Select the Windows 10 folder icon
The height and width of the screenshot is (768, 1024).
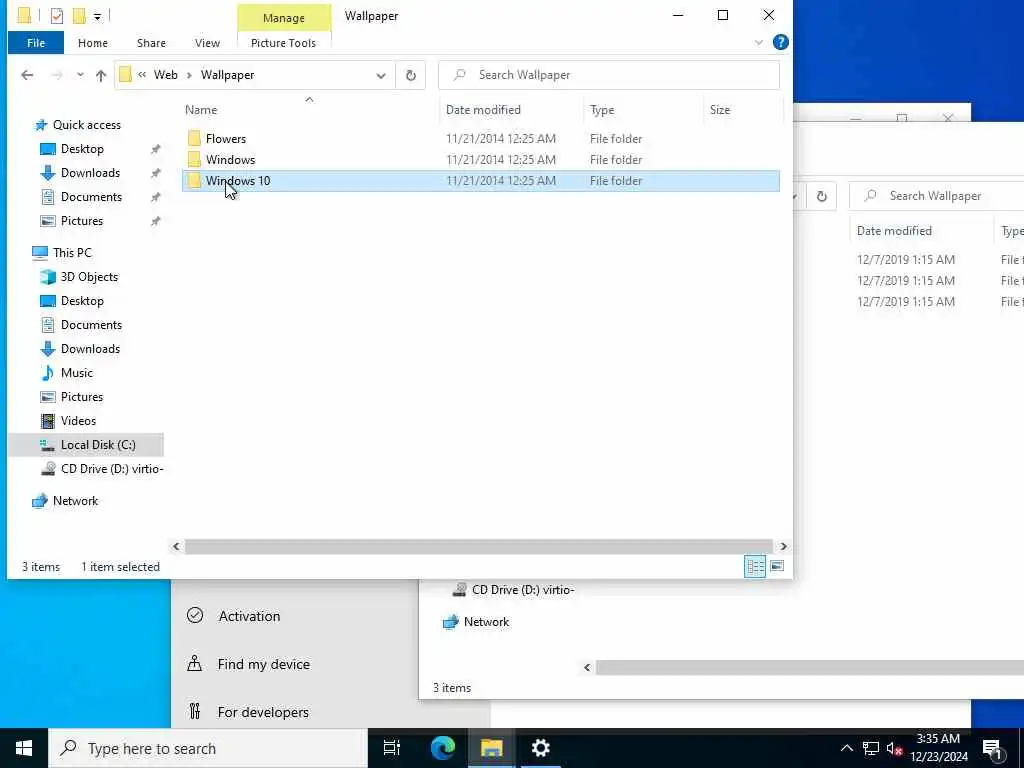[194, 180]
